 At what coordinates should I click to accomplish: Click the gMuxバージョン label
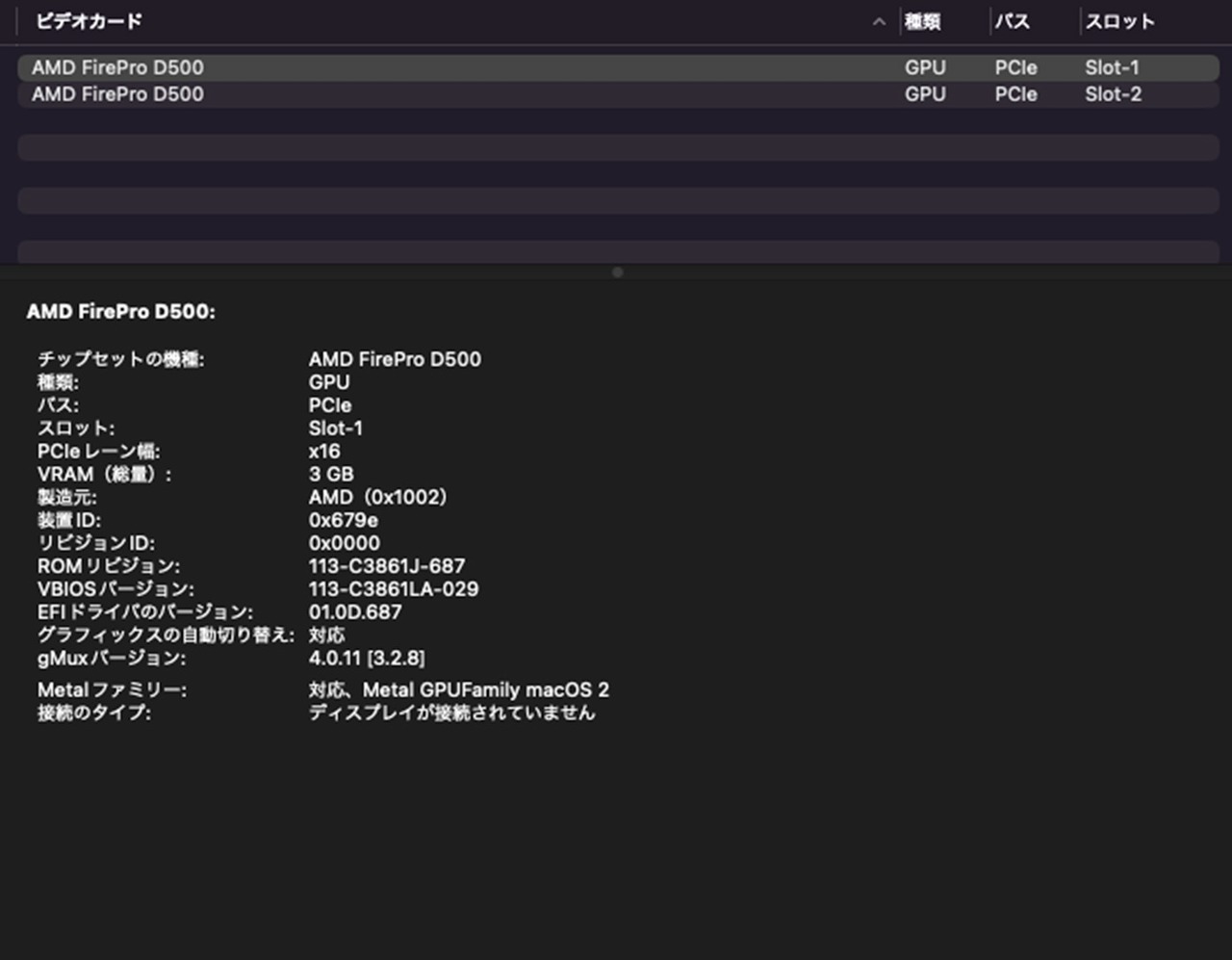[112, 659]
